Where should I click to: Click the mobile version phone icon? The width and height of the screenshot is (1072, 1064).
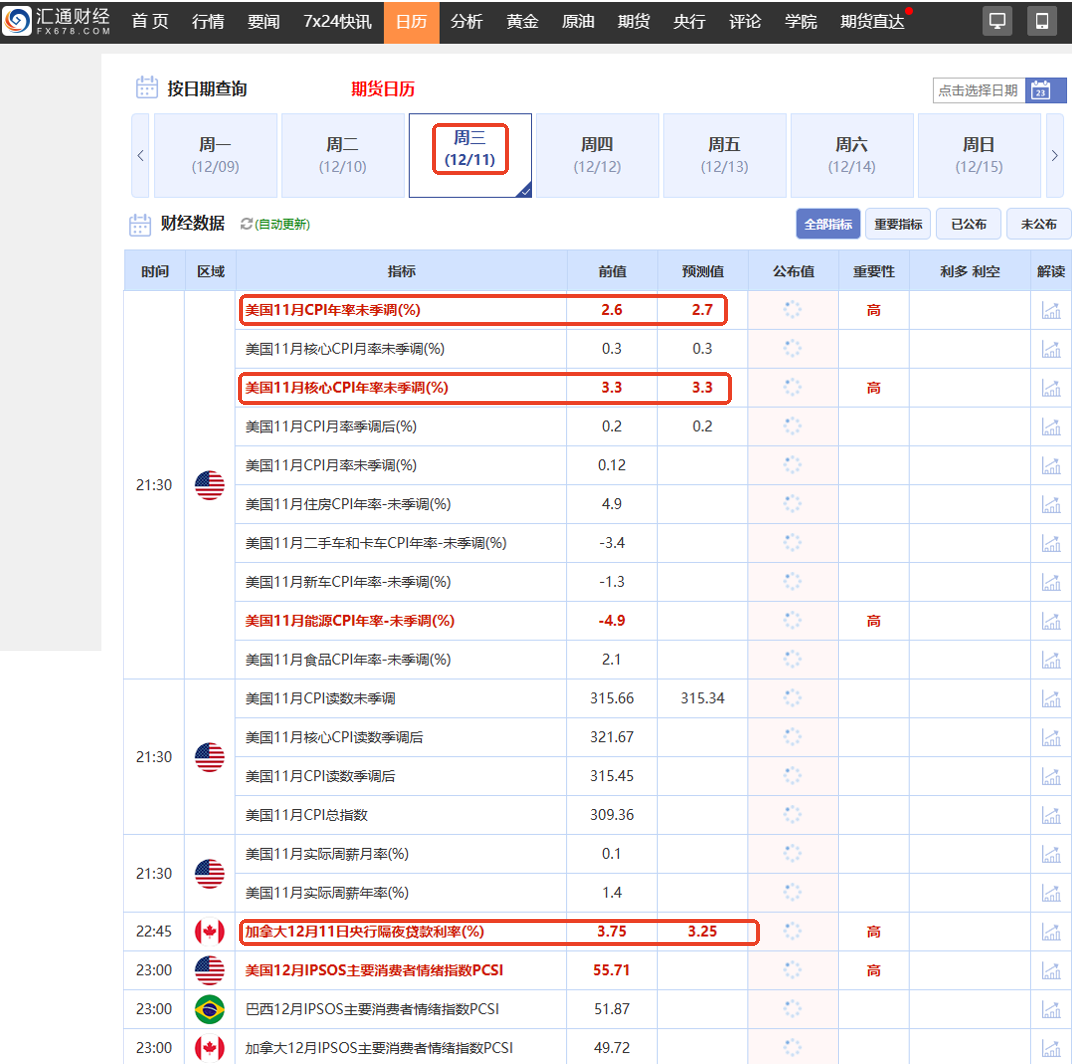(1042, 21)
